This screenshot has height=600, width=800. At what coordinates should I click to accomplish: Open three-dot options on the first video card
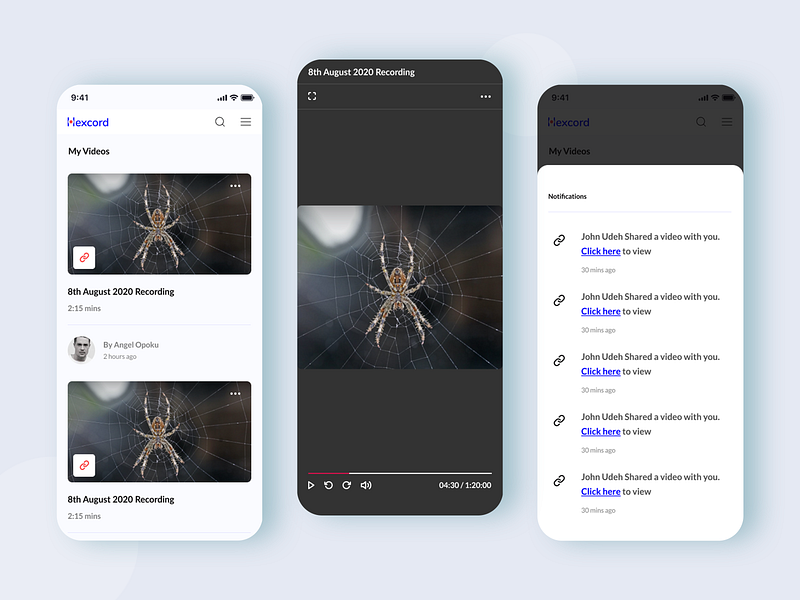pos(235,186)
